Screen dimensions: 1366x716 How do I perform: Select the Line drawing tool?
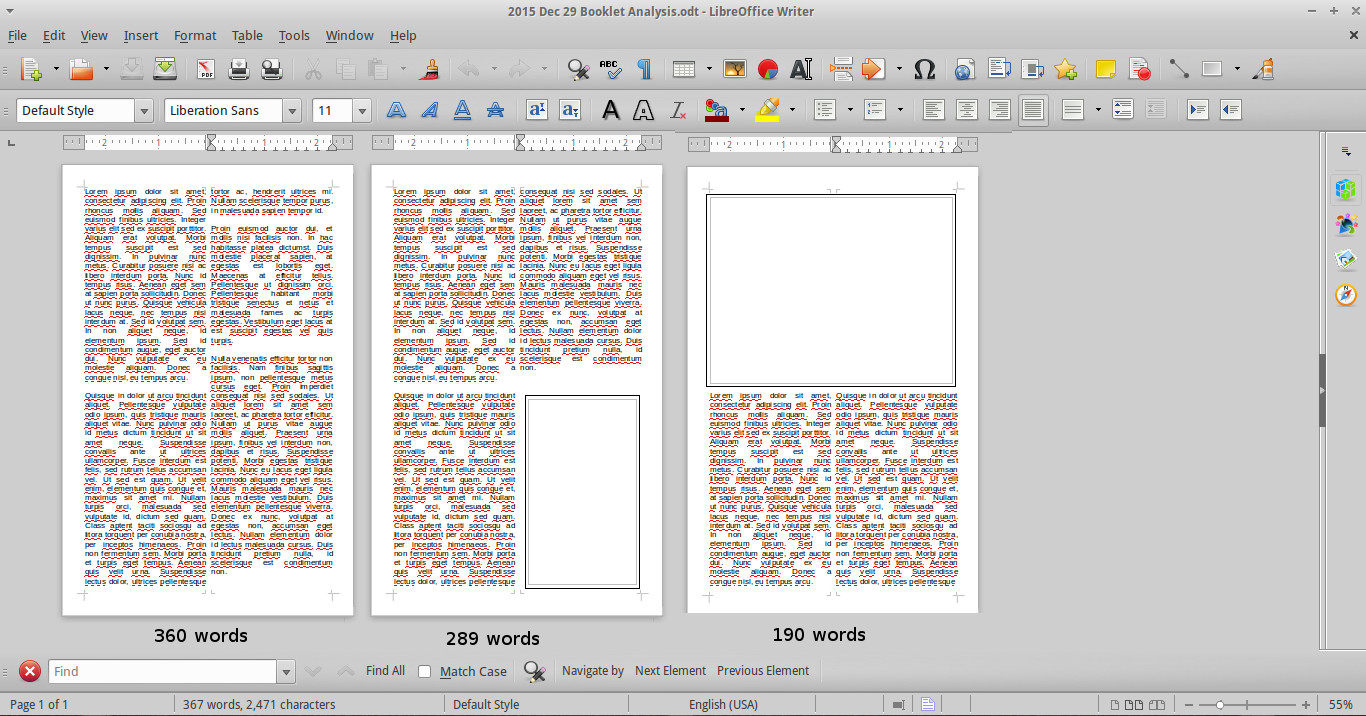point(1179,69)
